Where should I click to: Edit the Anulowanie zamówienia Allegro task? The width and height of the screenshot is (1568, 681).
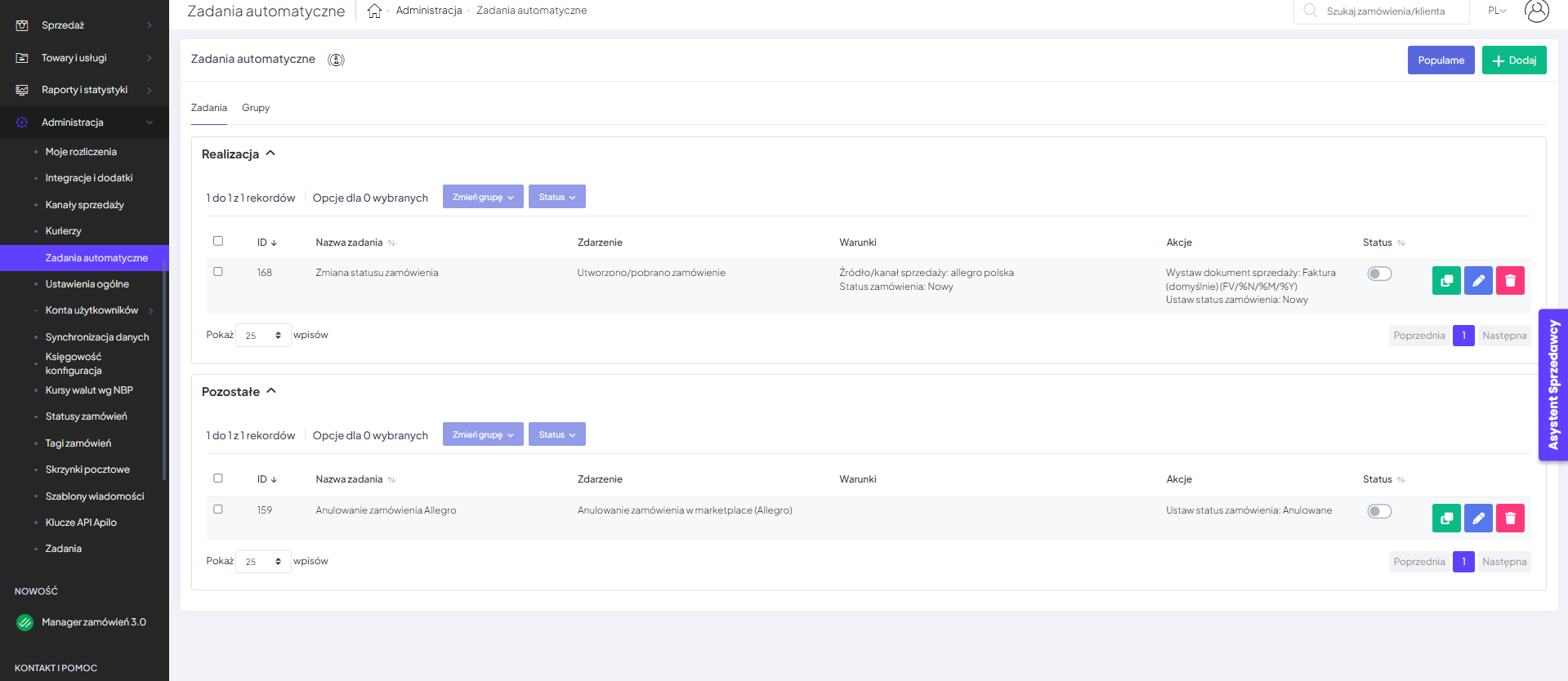1478,519
